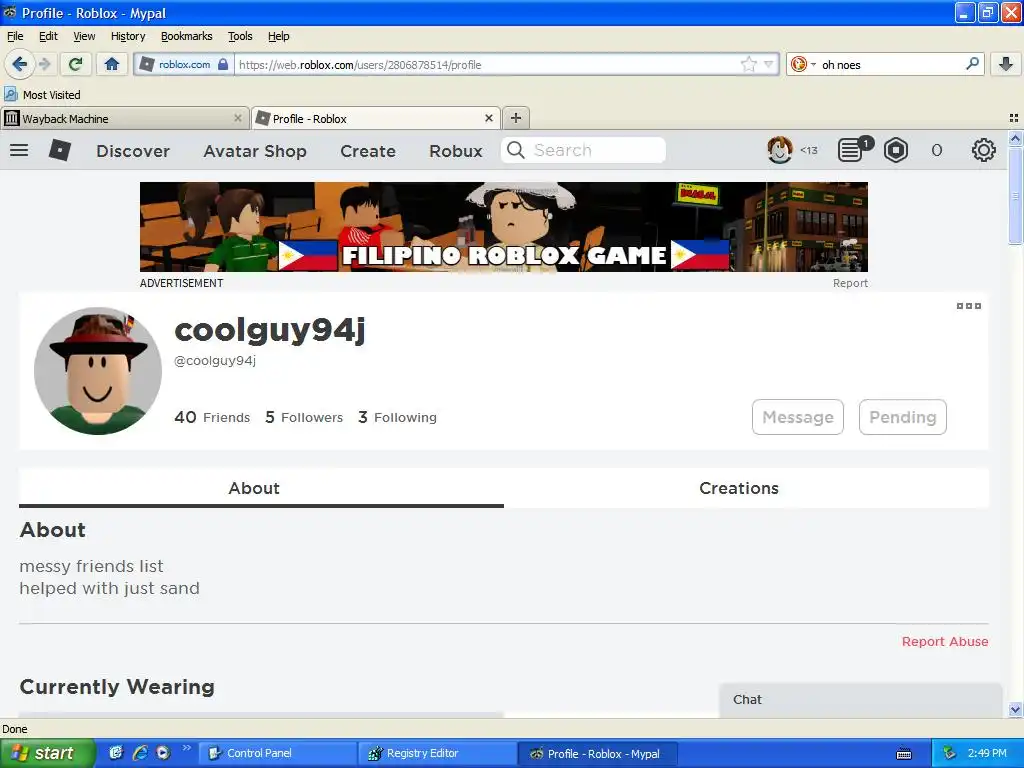View the 3 Following list
This screenshot has height=768, width=1024.
pyautogui.click(x=397, y=417)
